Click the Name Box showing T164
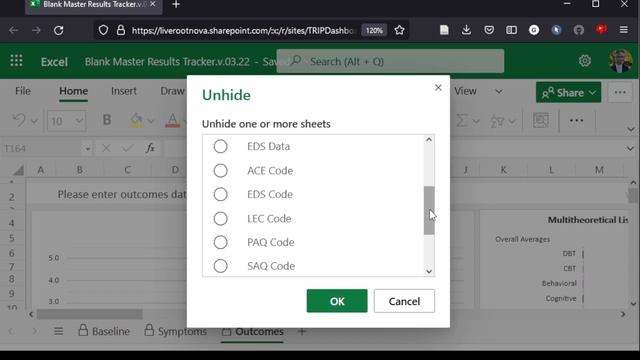Viewport: 640px width, 360px height. point(43,148)
